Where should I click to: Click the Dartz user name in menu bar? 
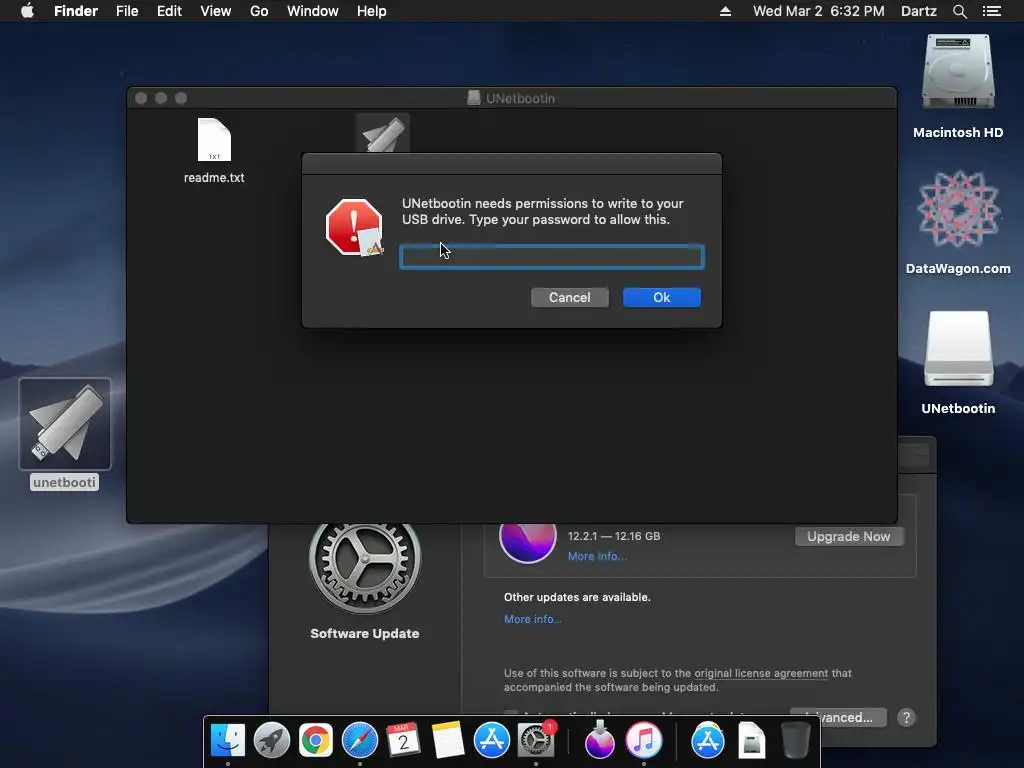(x=919, y=11)
